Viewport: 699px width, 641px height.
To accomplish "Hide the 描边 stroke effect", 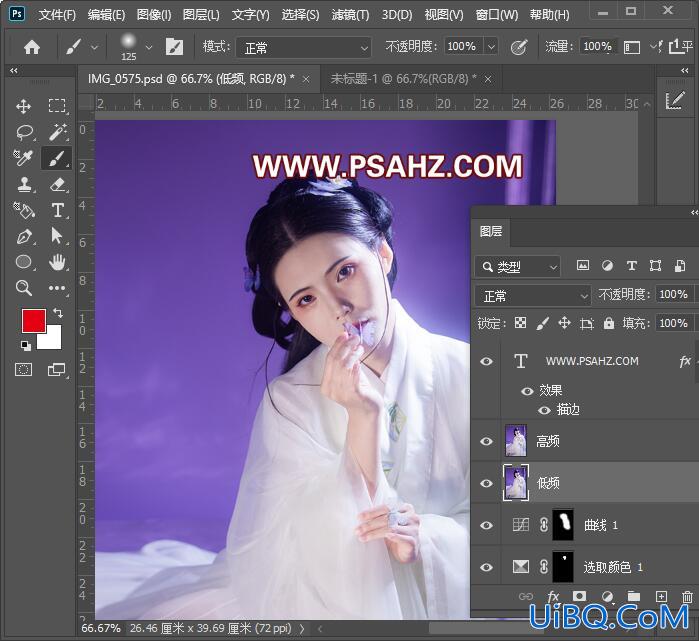I will point(544,410).
